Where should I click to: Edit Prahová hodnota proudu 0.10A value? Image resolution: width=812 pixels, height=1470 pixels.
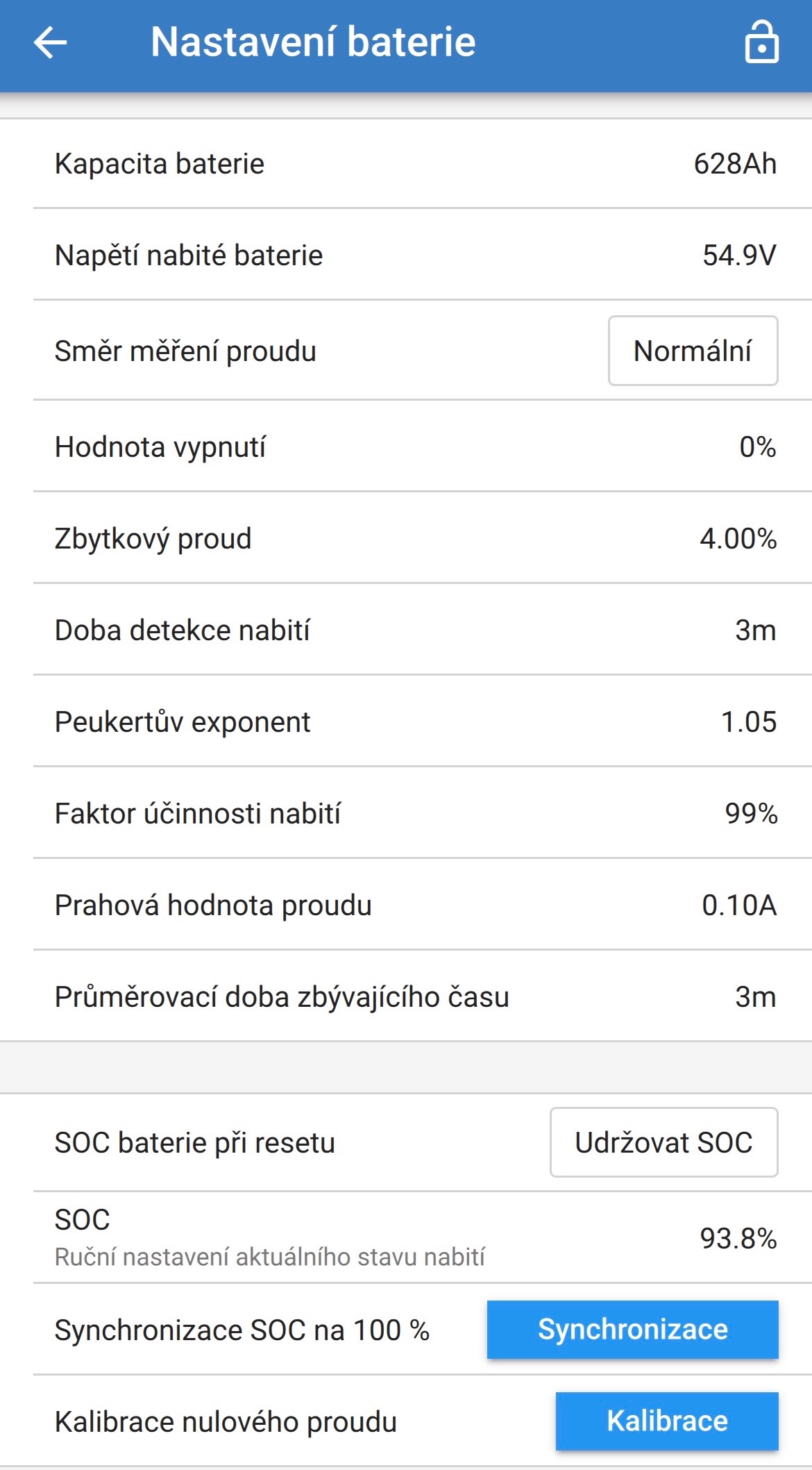(738, 905)
